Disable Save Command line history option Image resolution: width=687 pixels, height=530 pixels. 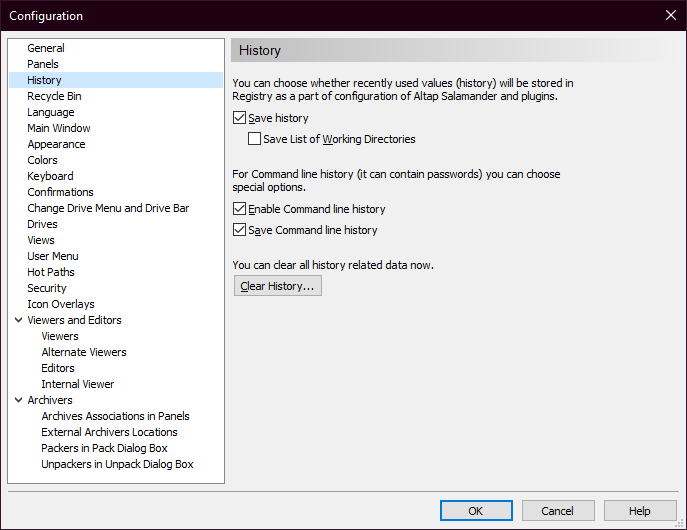[239, 230]
